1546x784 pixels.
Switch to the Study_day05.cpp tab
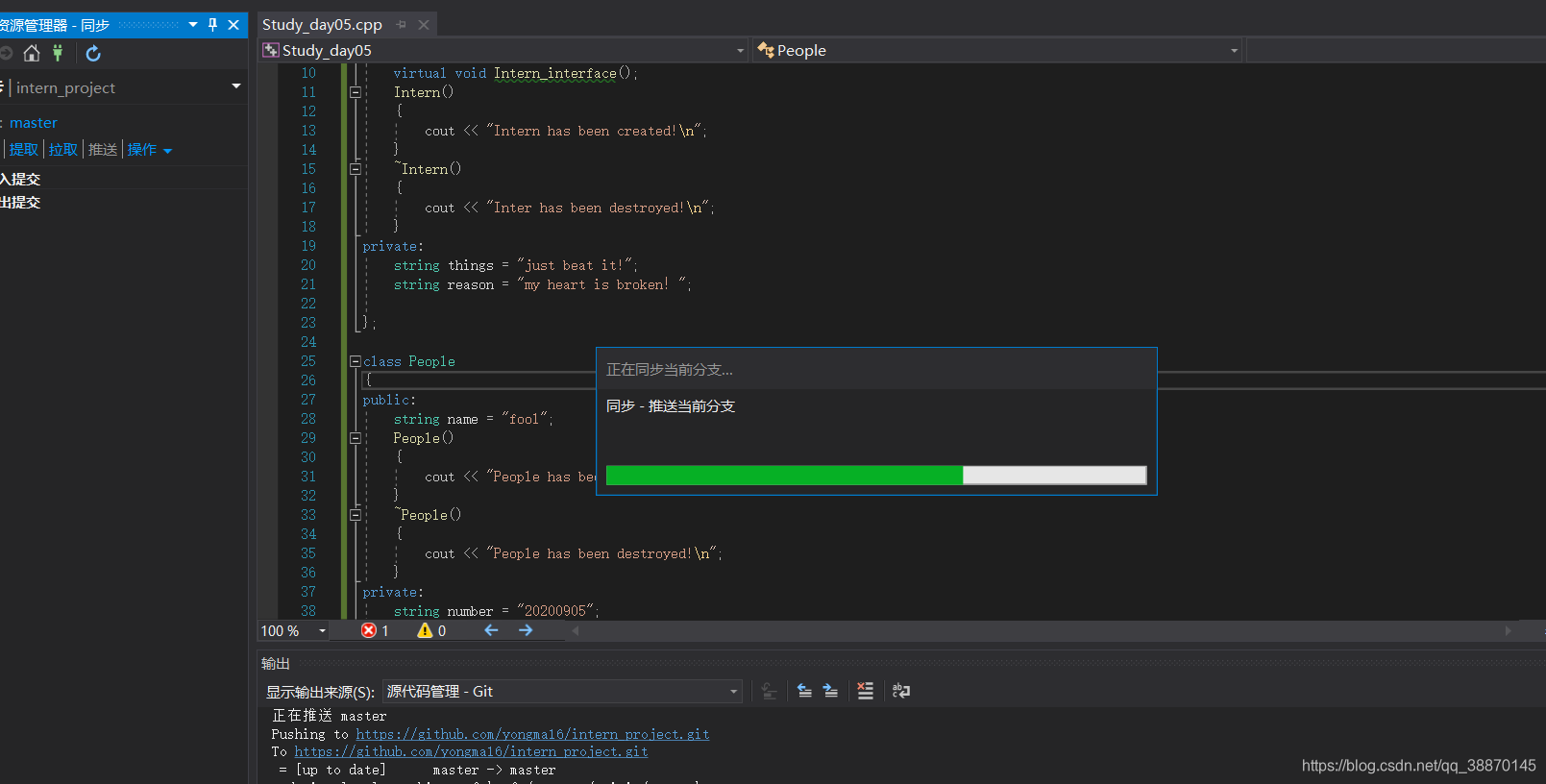(x=322, y=24)
